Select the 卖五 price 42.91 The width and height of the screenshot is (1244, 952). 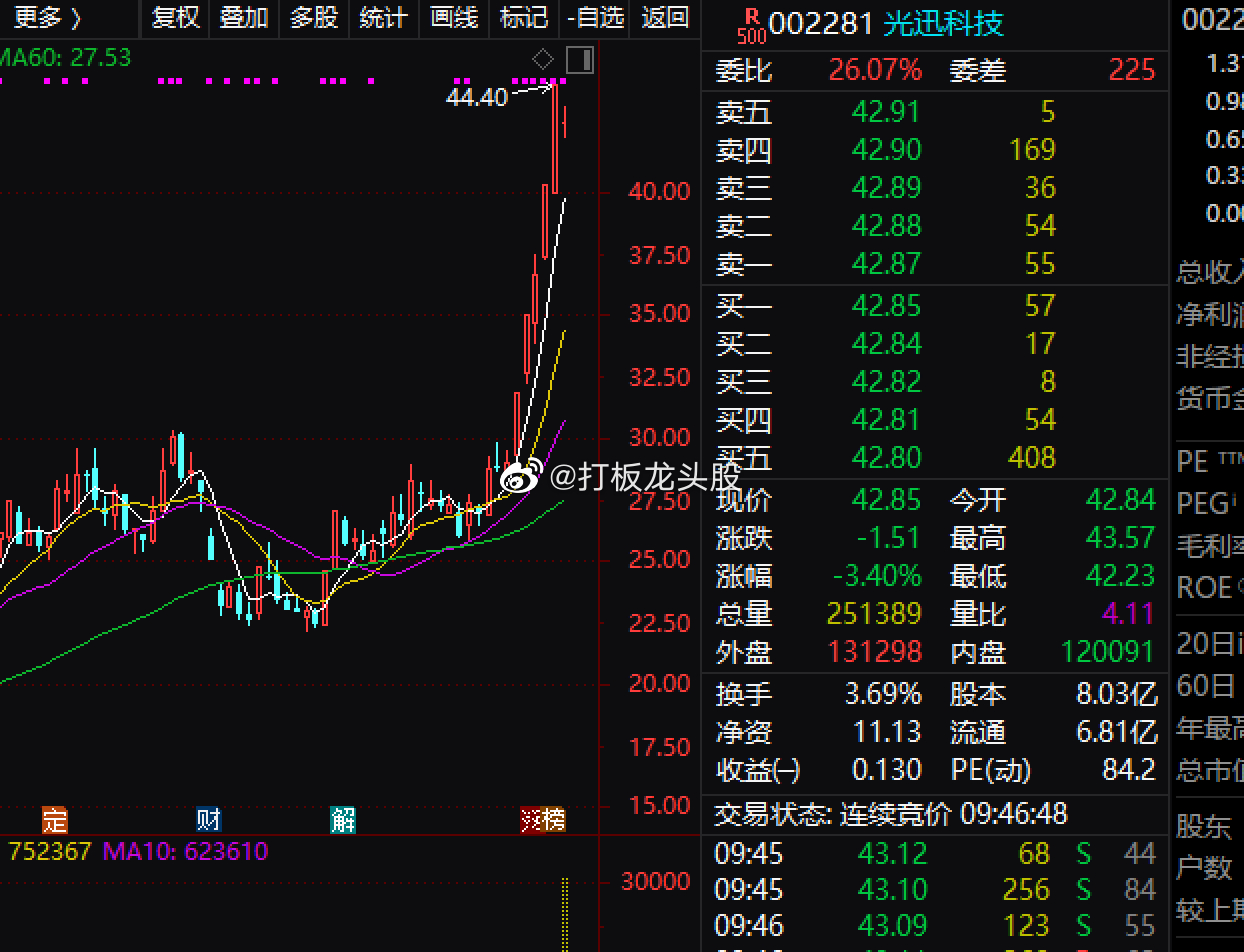(886, 112)
